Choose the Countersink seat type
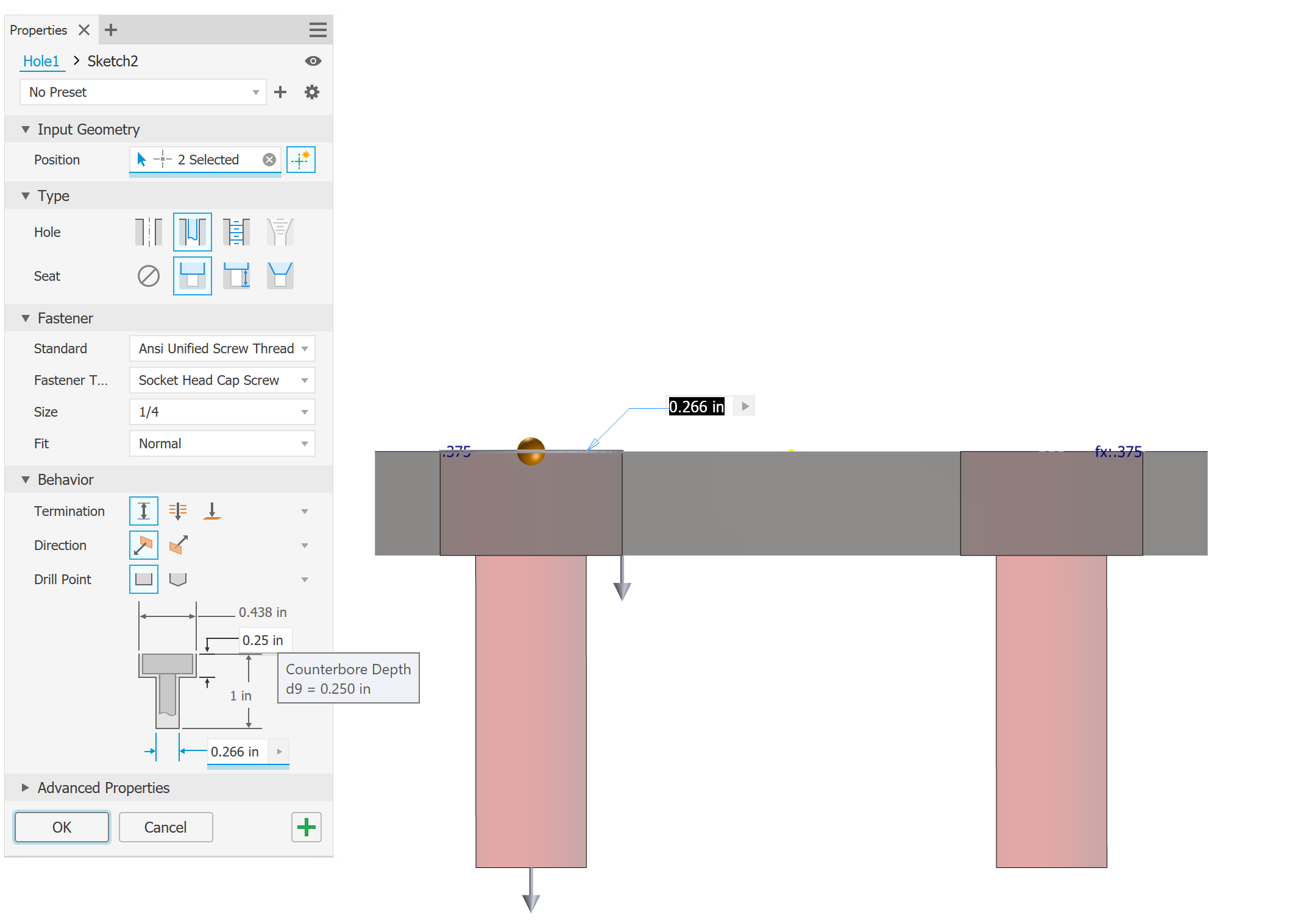Screen dimensions: 1295x924 click(280, 276)
